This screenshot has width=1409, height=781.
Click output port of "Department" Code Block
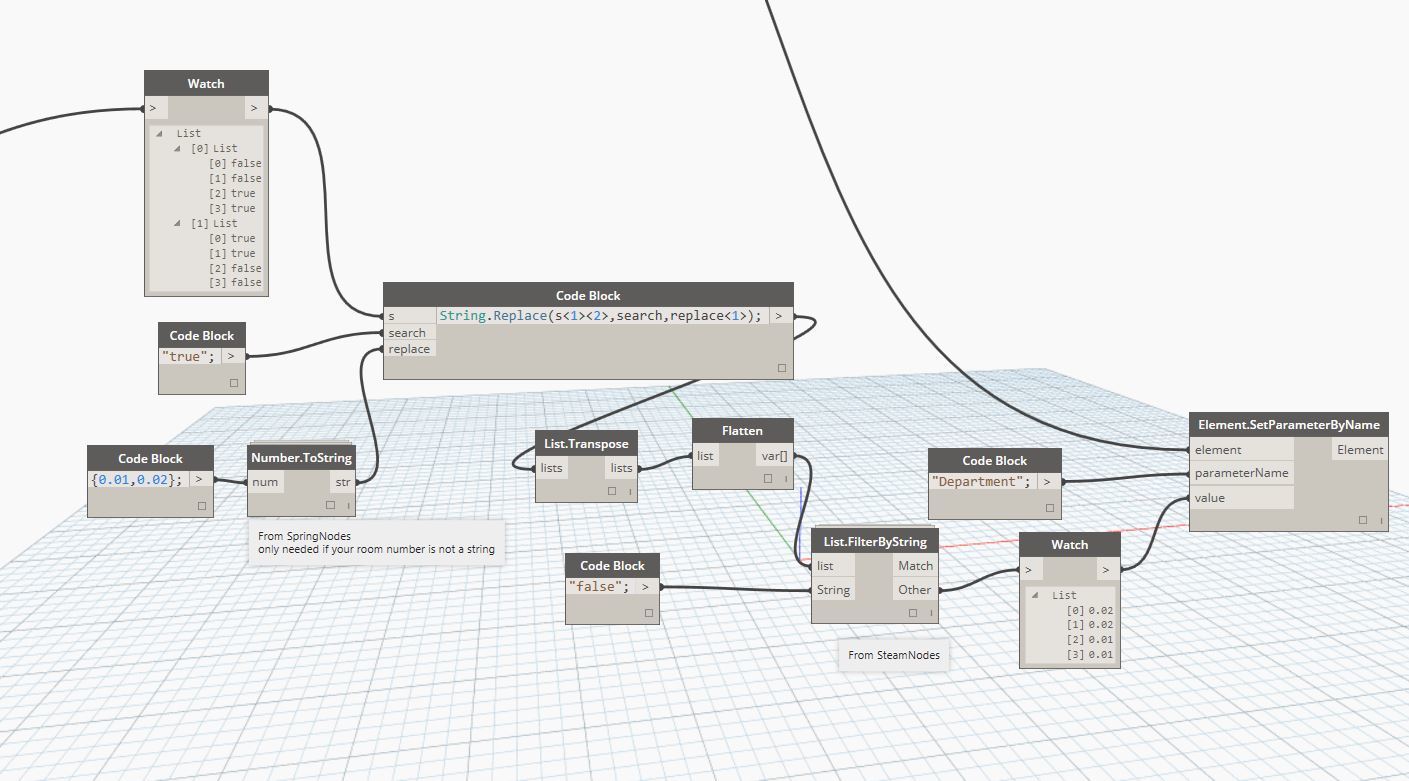[x=1048, y=481]
